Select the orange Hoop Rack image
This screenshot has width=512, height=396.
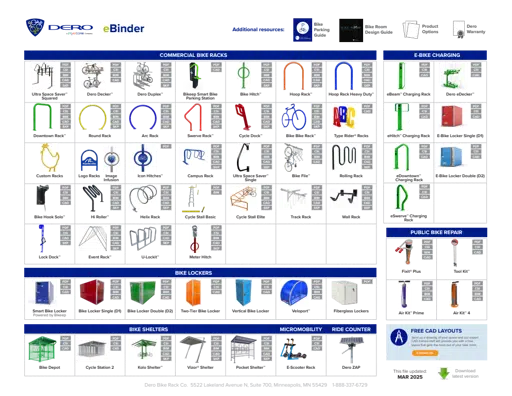click(293, 76)
